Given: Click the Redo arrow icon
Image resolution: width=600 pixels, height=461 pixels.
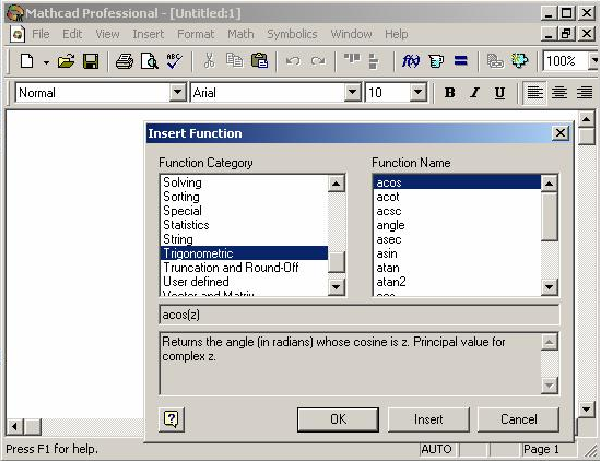Looking at the screenshot, I should tap(318, 61).
